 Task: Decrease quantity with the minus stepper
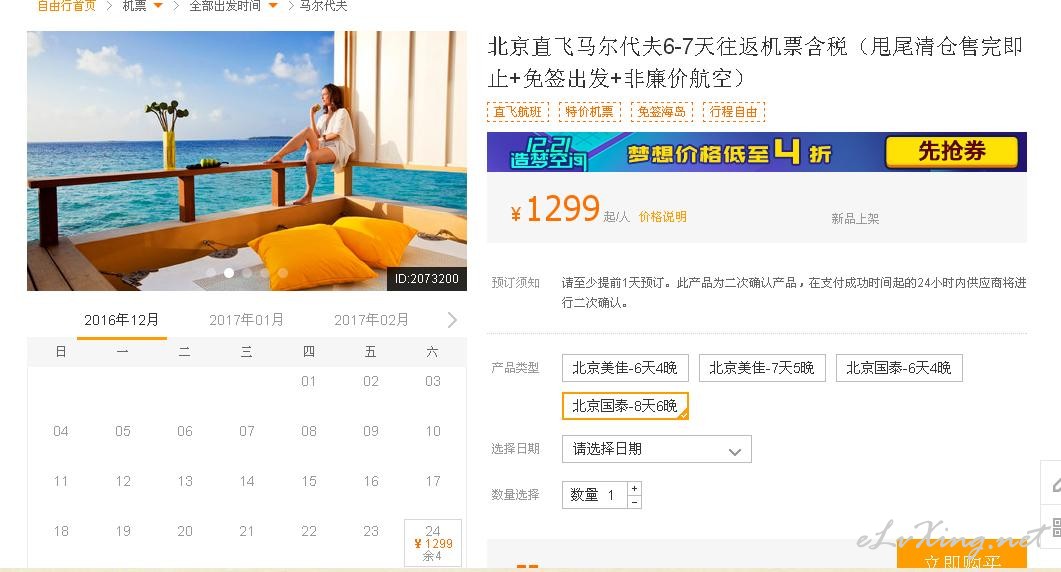click(x=634, y=502)
